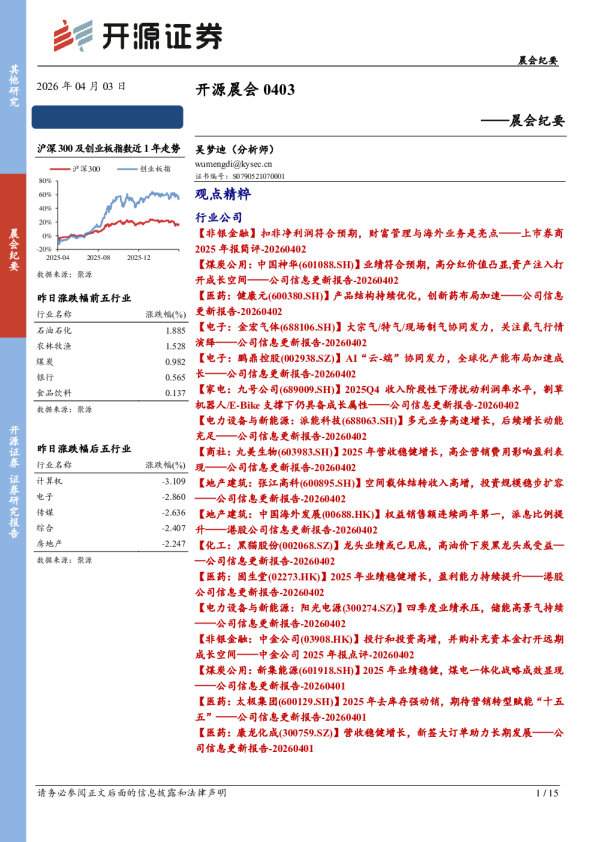Click the heading 沪深300及创业板指数近1年走势
Image resolution: width=595 pixels, height=842 pixels.
(x=109, y=149)
